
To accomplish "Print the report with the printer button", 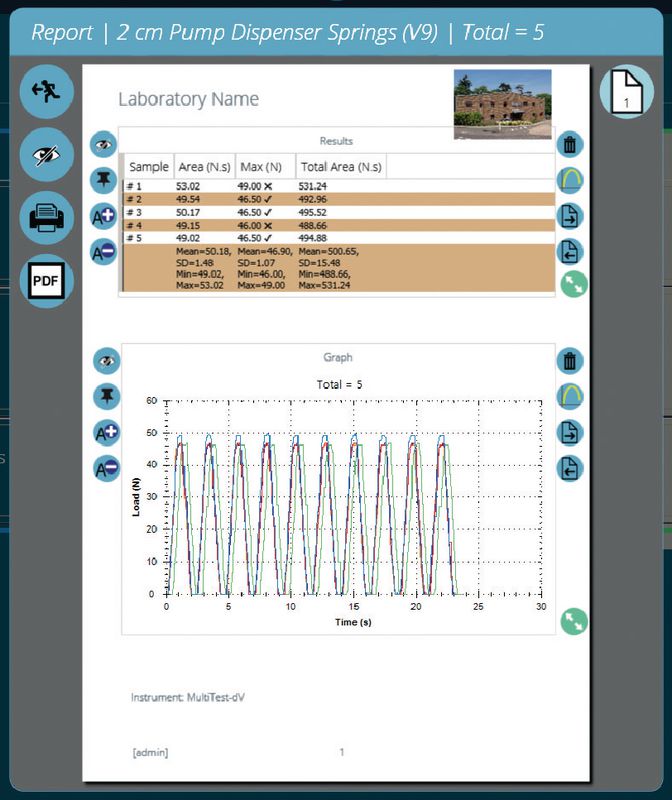I will pyautogui.click(x=46, y=217).
